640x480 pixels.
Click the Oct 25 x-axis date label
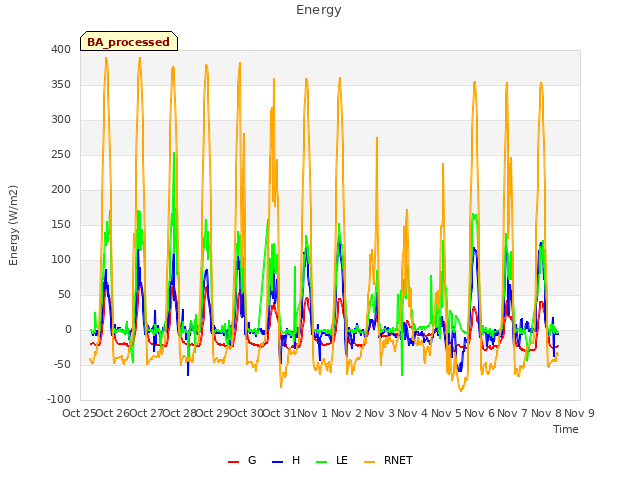coord(79,413)
